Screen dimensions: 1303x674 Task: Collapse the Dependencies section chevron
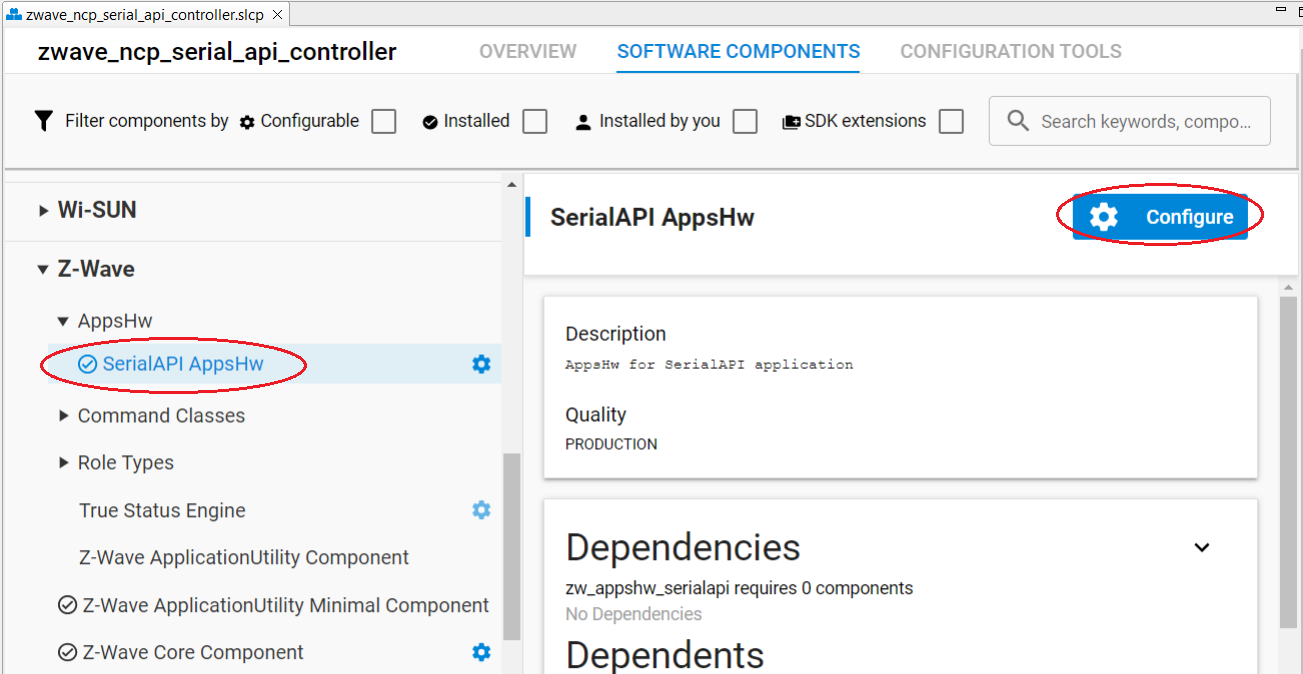click(1202, 547)
